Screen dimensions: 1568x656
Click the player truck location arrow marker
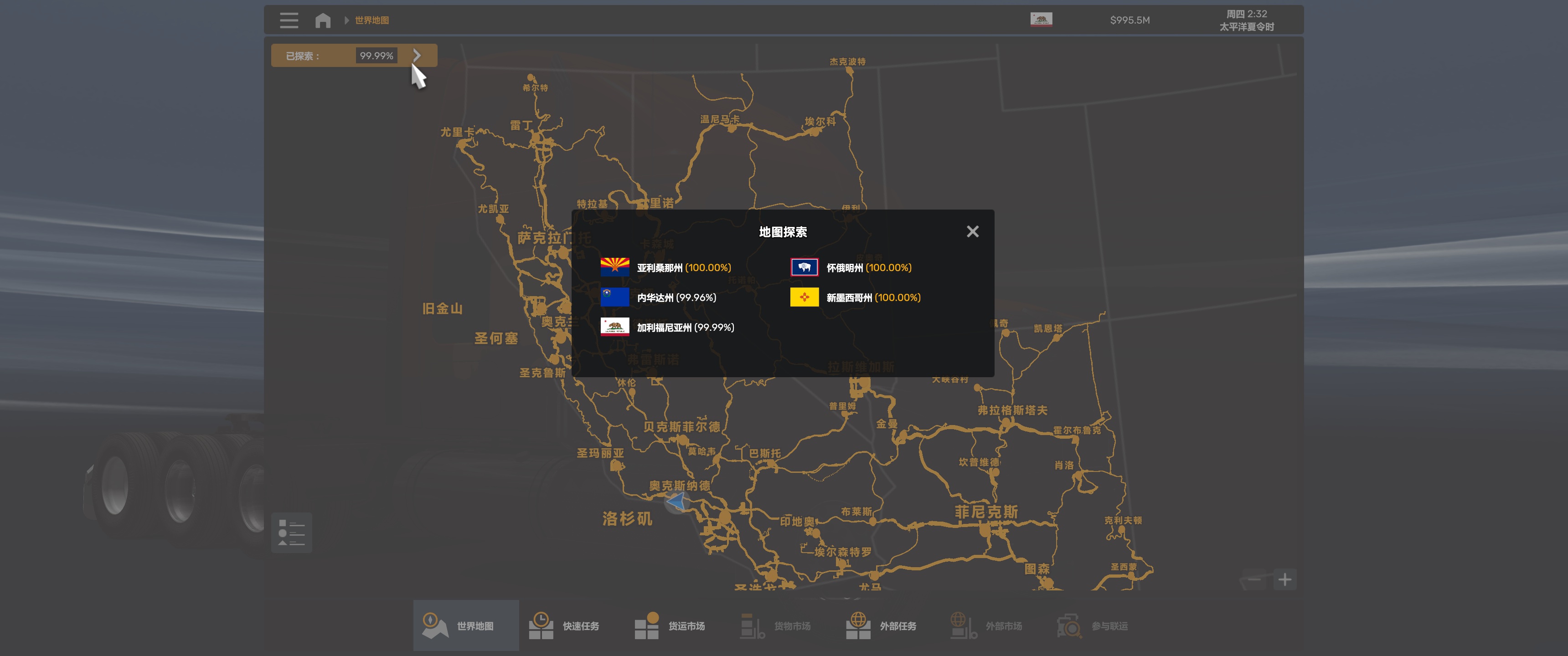tap(676, 502)
